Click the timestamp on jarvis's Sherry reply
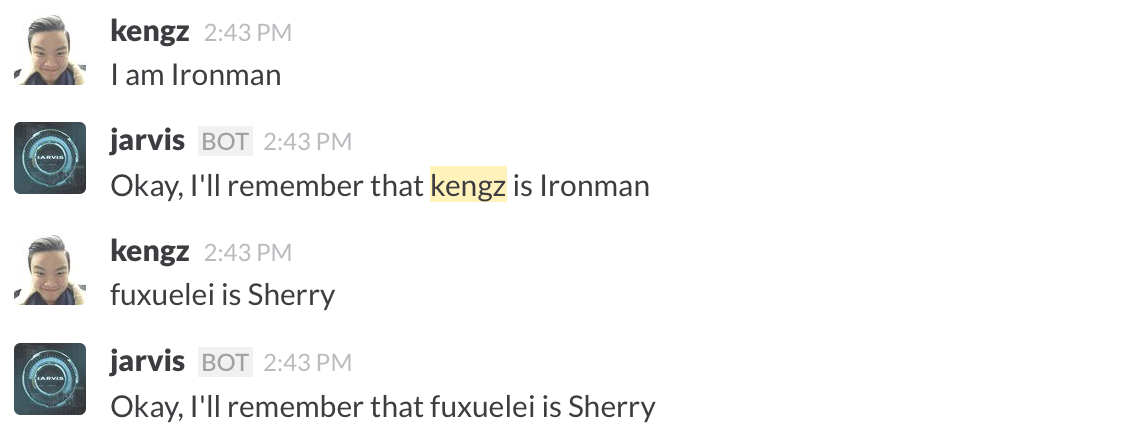Viewport: 1136px width, 436px height. (x=308, y=362)
